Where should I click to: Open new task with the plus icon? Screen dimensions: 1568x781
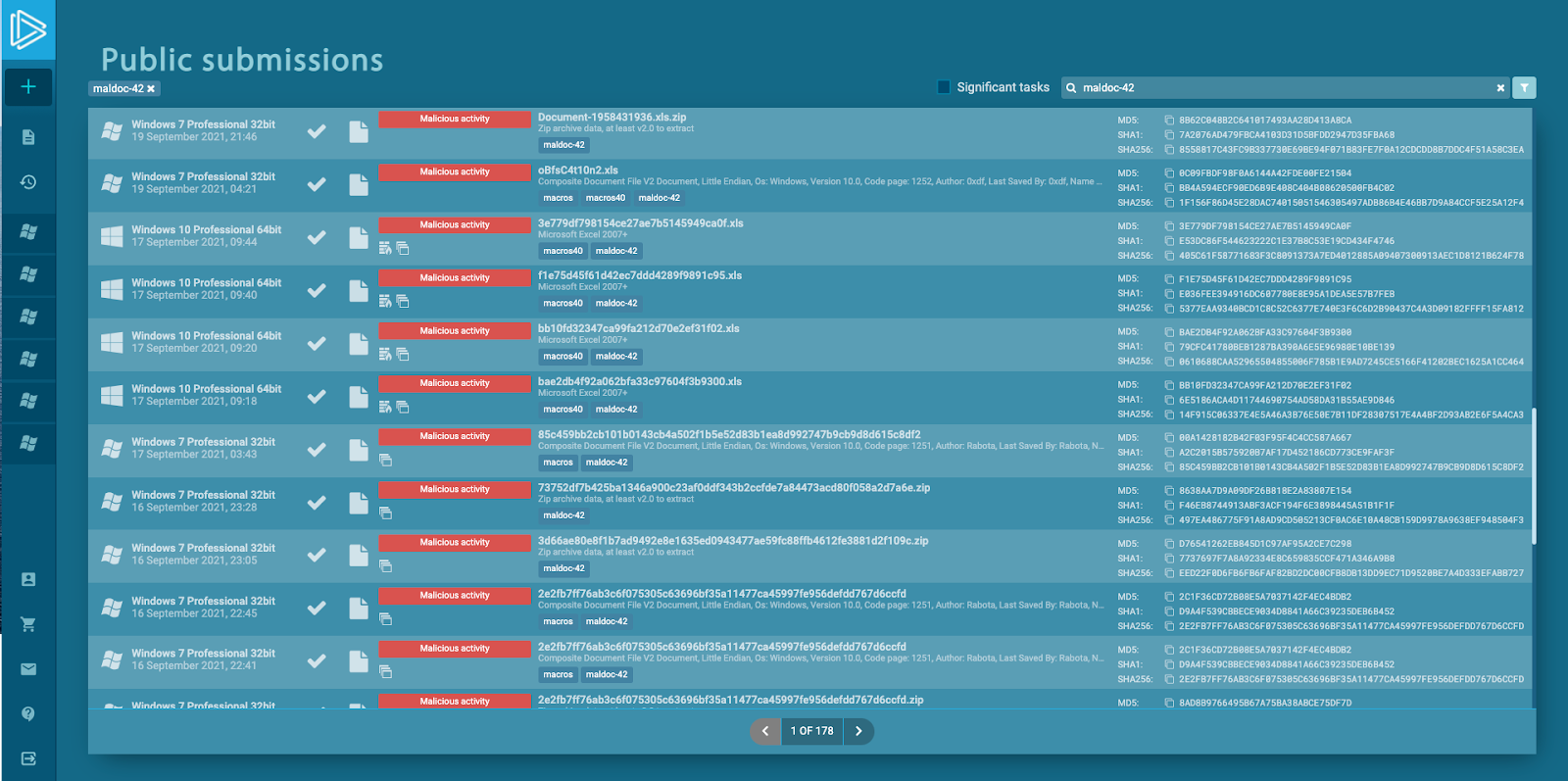(28, 86)
